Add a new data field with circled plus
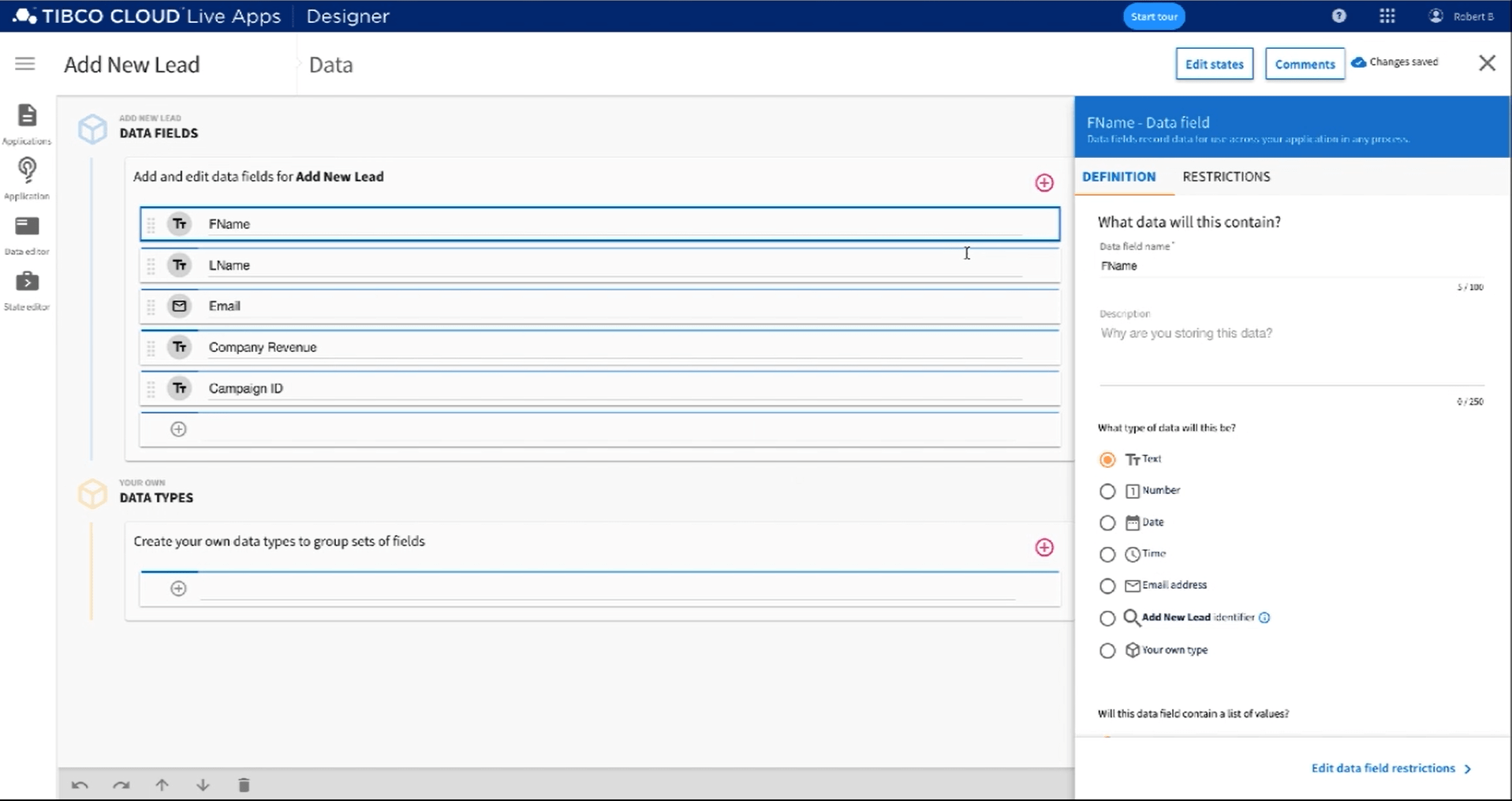Viewport: 1512px width, 801px height. 179,429
